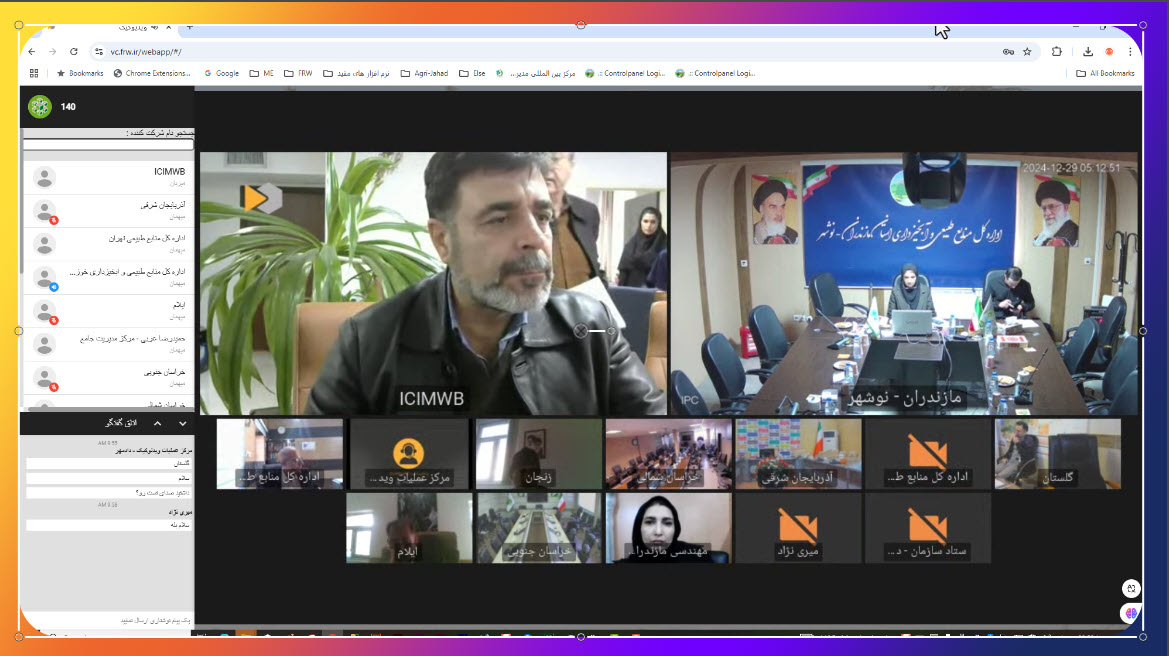Bookmark this page with the star icon
Screen dimensions: 1169x656
click(x=1027, y=51)
